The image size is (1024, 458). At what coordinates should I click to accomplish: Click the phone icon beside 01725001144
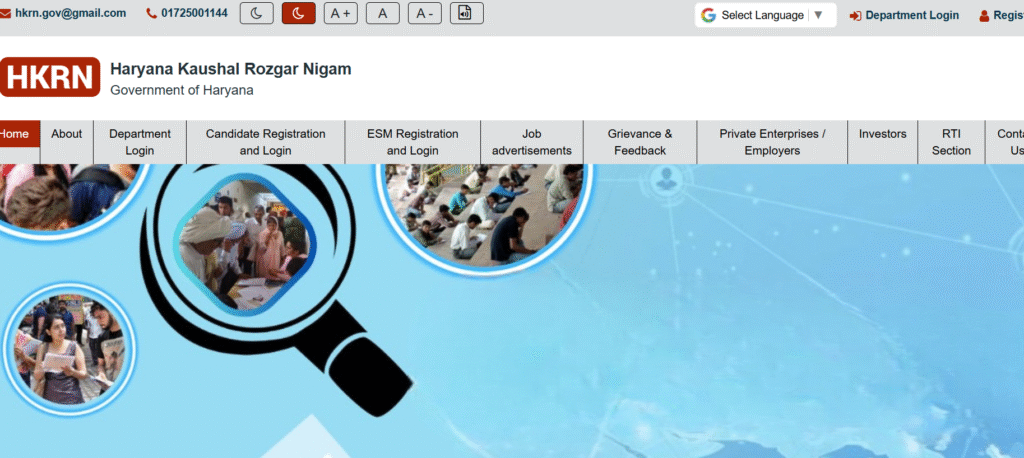coord(152,14)
